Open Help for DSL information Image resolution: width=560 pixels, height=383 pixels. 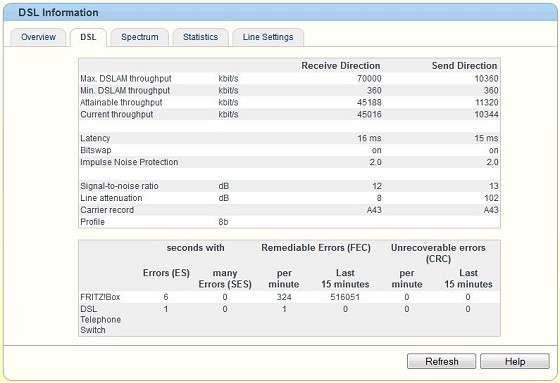[x=515, y=361]
